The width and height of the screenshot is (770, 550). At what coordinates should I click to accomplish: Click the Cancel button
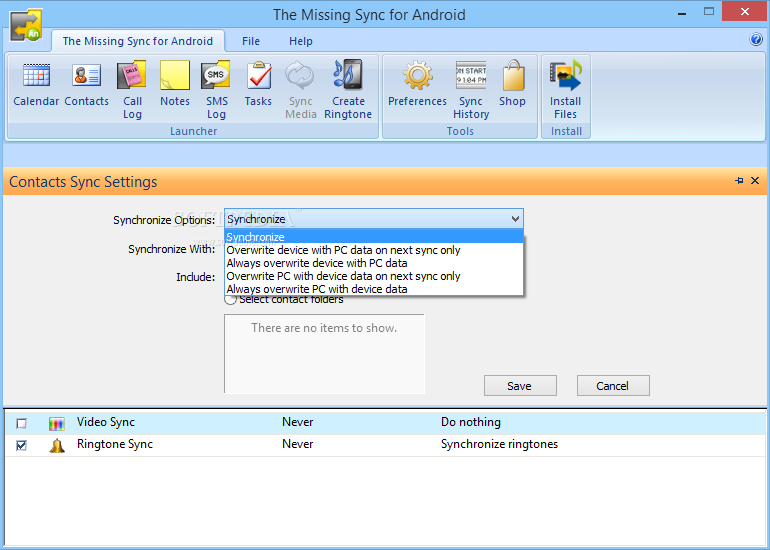(613, 386)
